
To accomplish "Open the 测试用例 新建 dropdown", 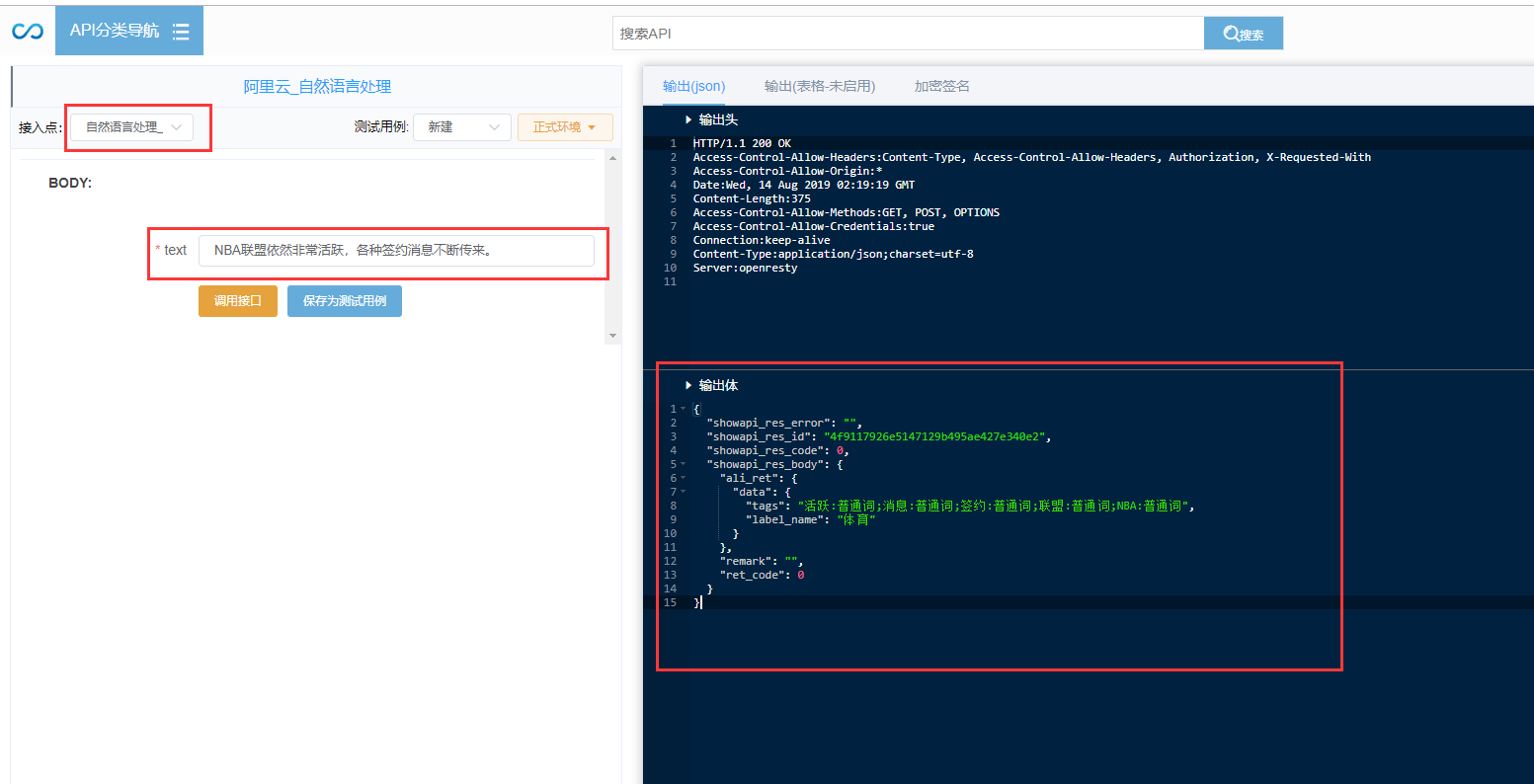I will point(462,127).
